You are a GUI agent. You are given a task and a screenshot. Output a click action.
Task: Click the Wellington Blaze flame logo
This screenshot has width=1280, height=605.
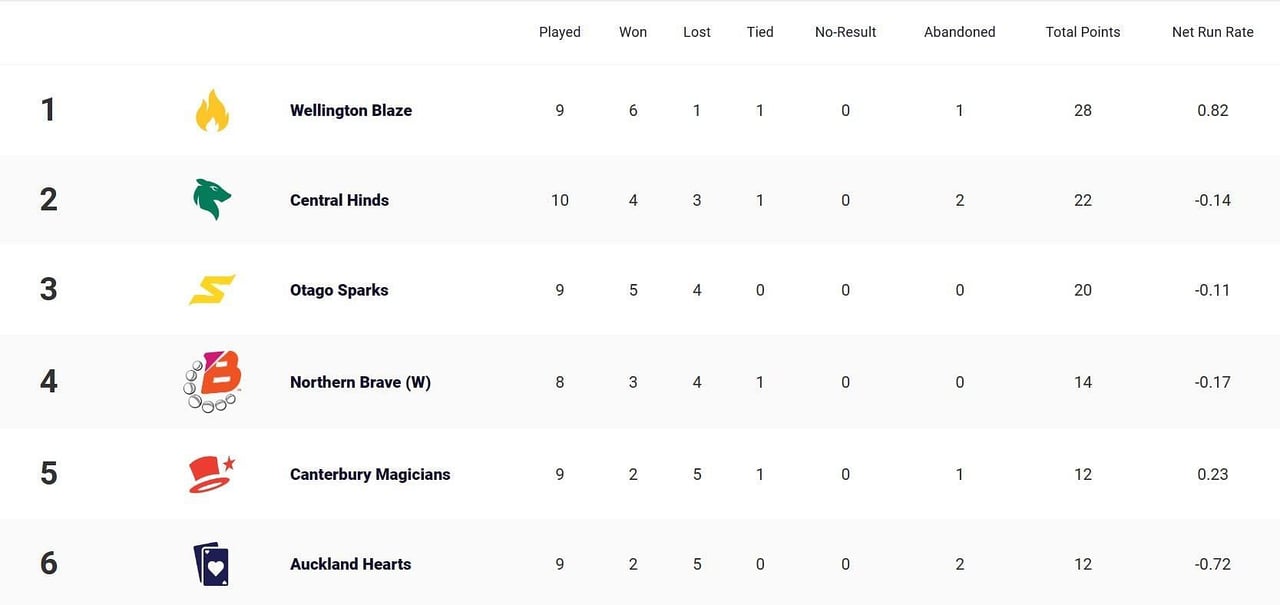212,110
